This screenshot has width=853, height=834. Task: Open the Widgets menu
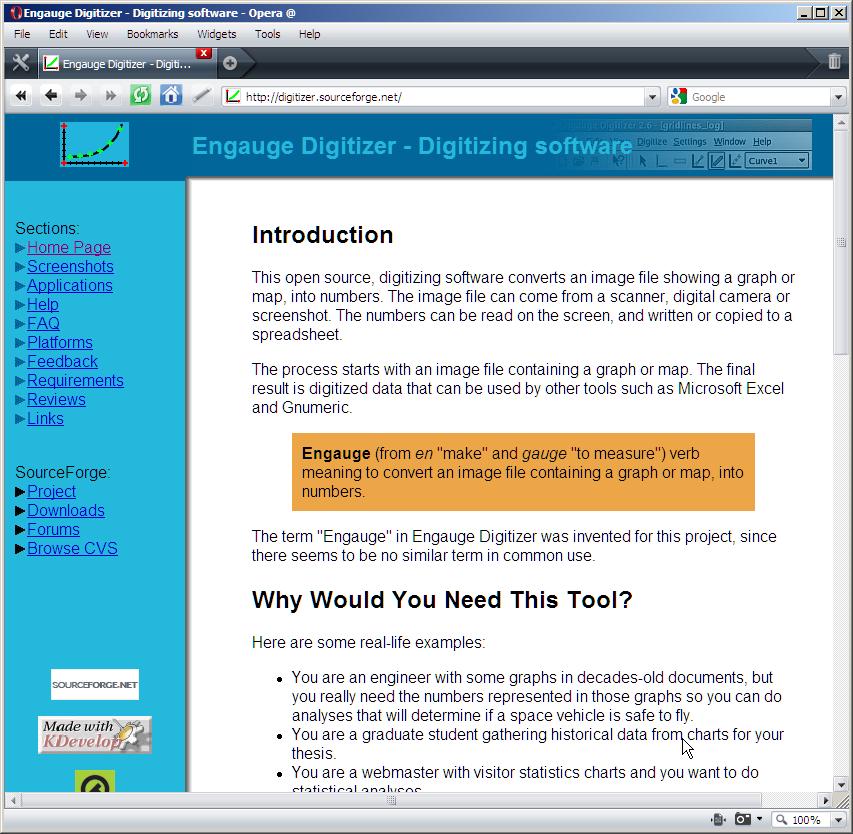tap(217, 34)
